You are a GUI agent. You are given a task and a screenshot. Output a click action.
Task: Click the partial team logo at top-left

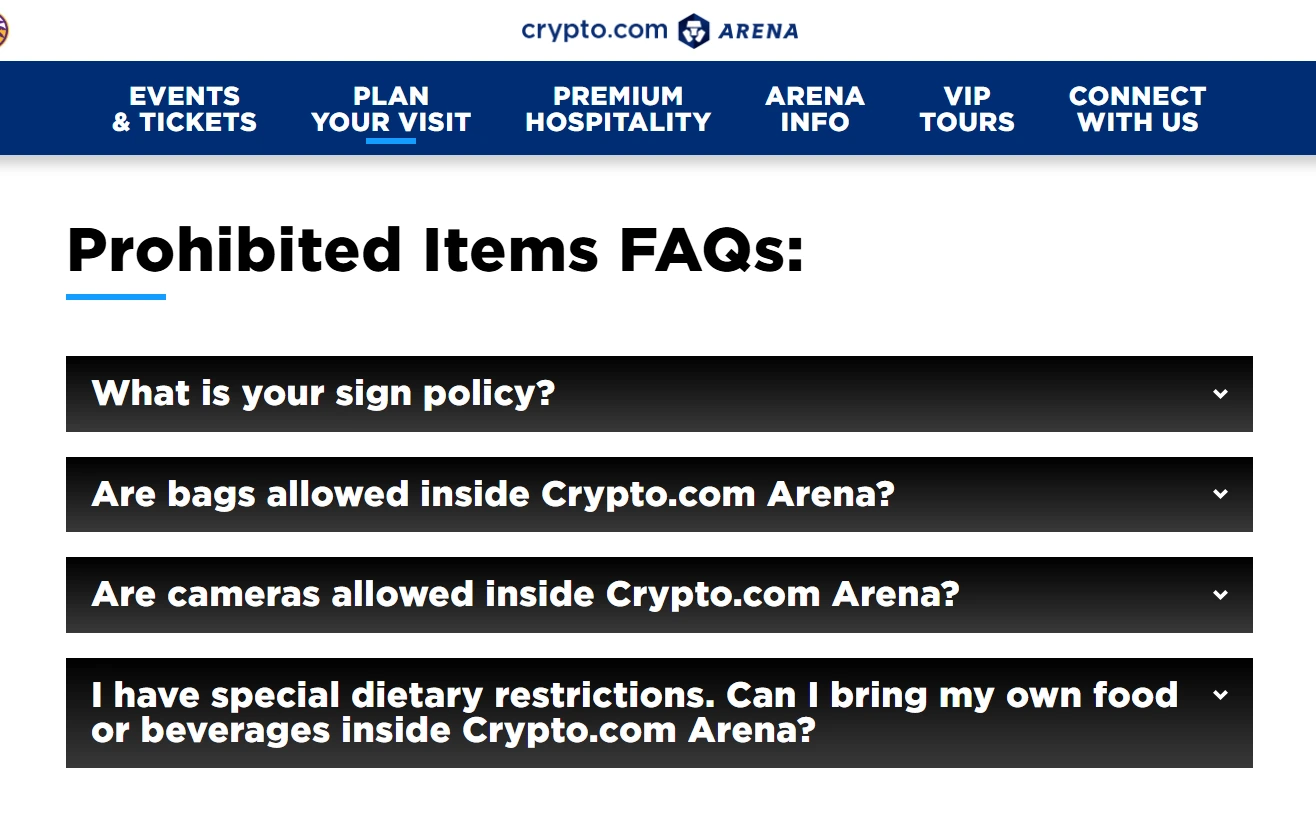pyautogui.click(x=3, y=30)
